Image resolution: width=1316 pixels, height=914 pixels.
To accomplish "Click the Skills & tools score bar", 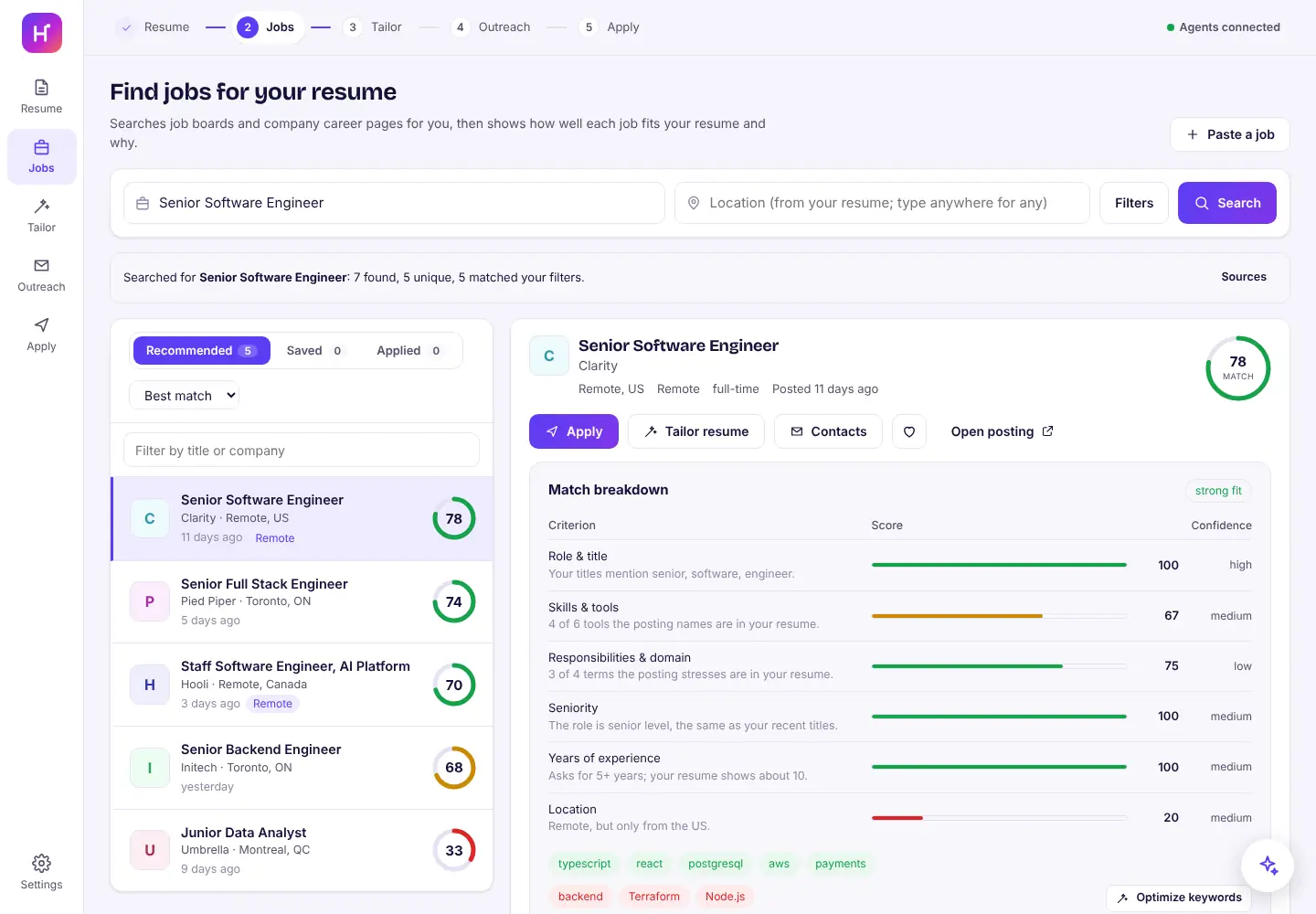I will 999,616.
